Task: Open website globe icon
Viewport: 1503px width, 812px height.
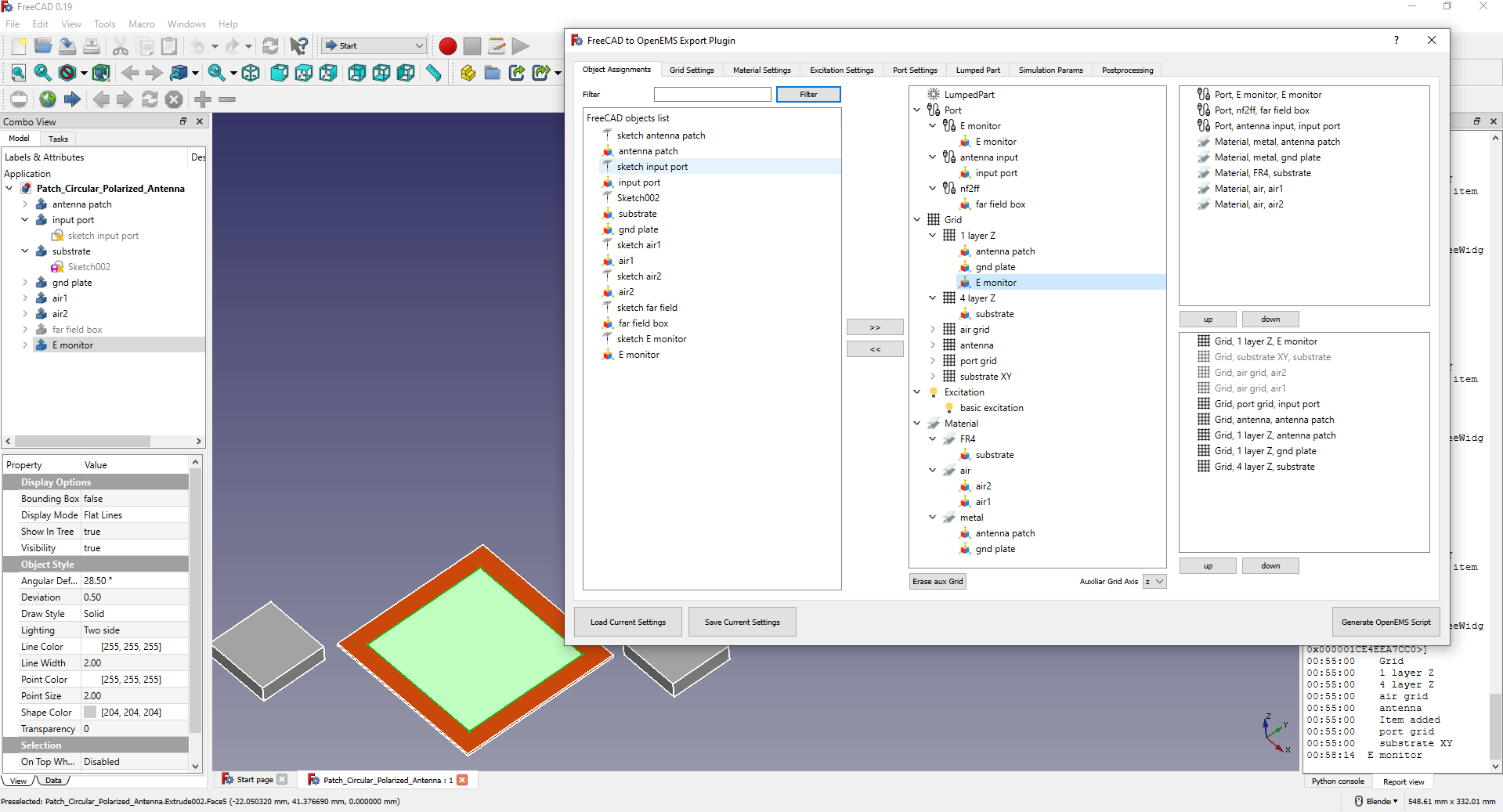Action: (48, 99)
